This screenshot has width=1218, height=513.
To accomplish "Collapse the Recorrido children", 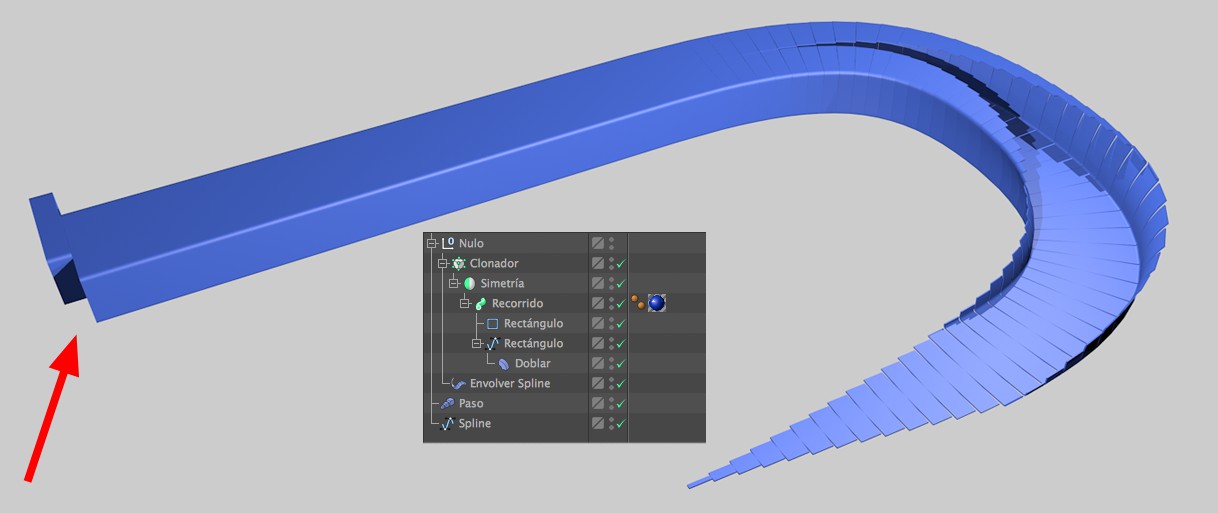I will [x=465, y=303].
